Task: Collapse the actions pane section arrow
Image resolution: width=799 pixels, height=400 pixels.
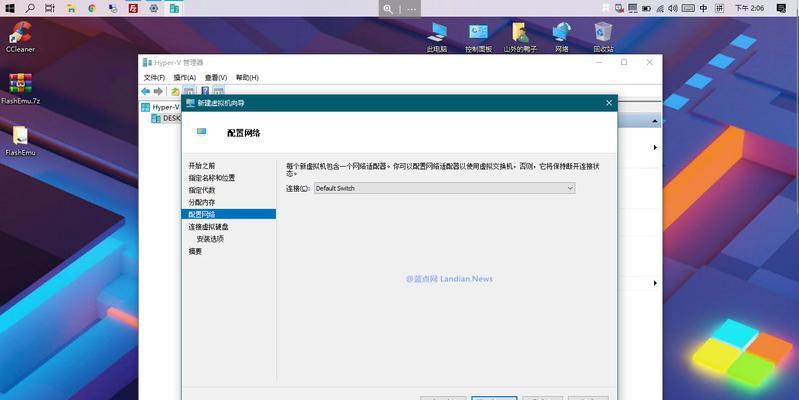Action: (654, 122)
